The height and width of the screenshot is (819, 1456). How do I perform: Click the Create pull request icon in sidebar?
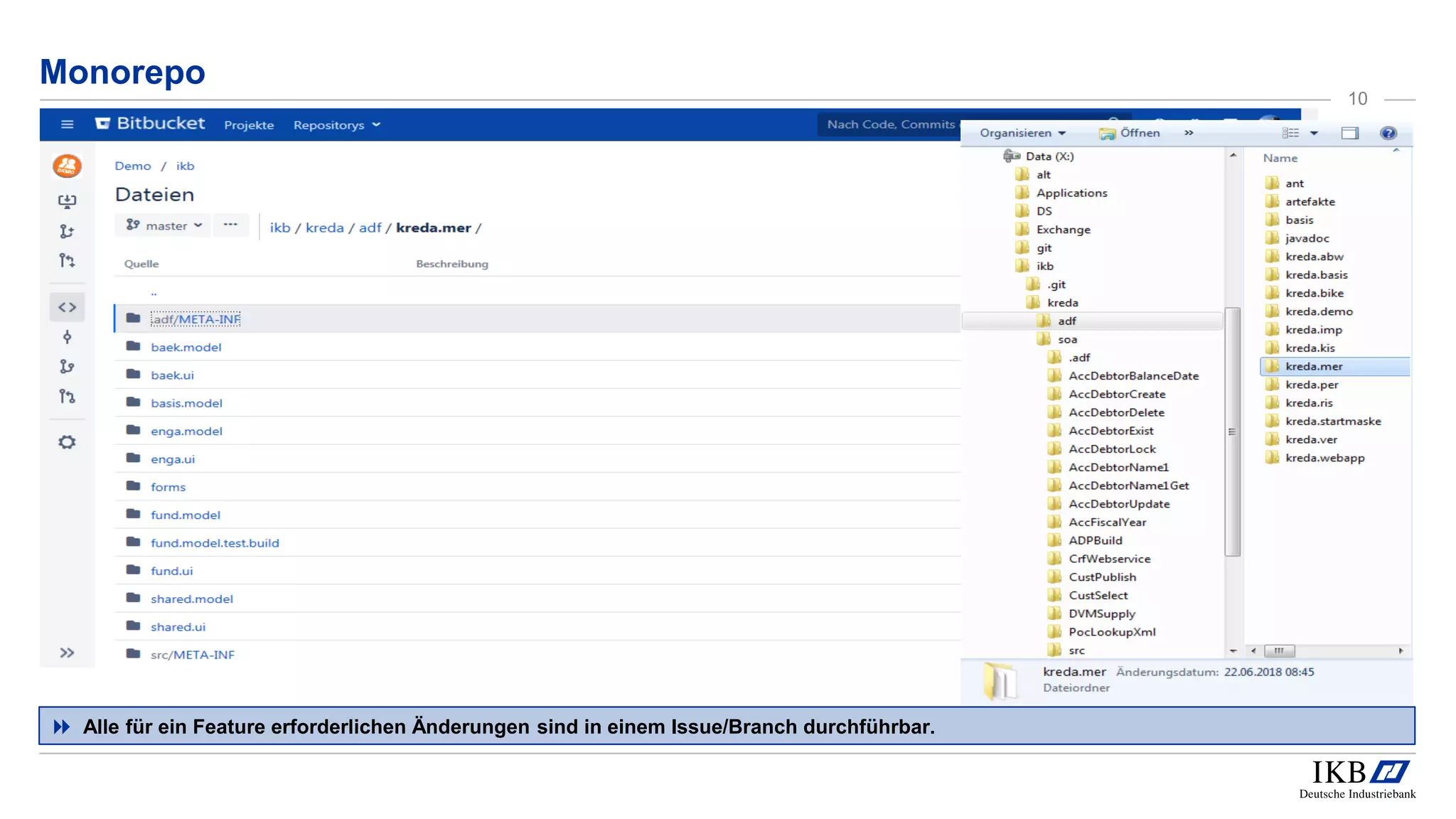(x=67, y=261)
